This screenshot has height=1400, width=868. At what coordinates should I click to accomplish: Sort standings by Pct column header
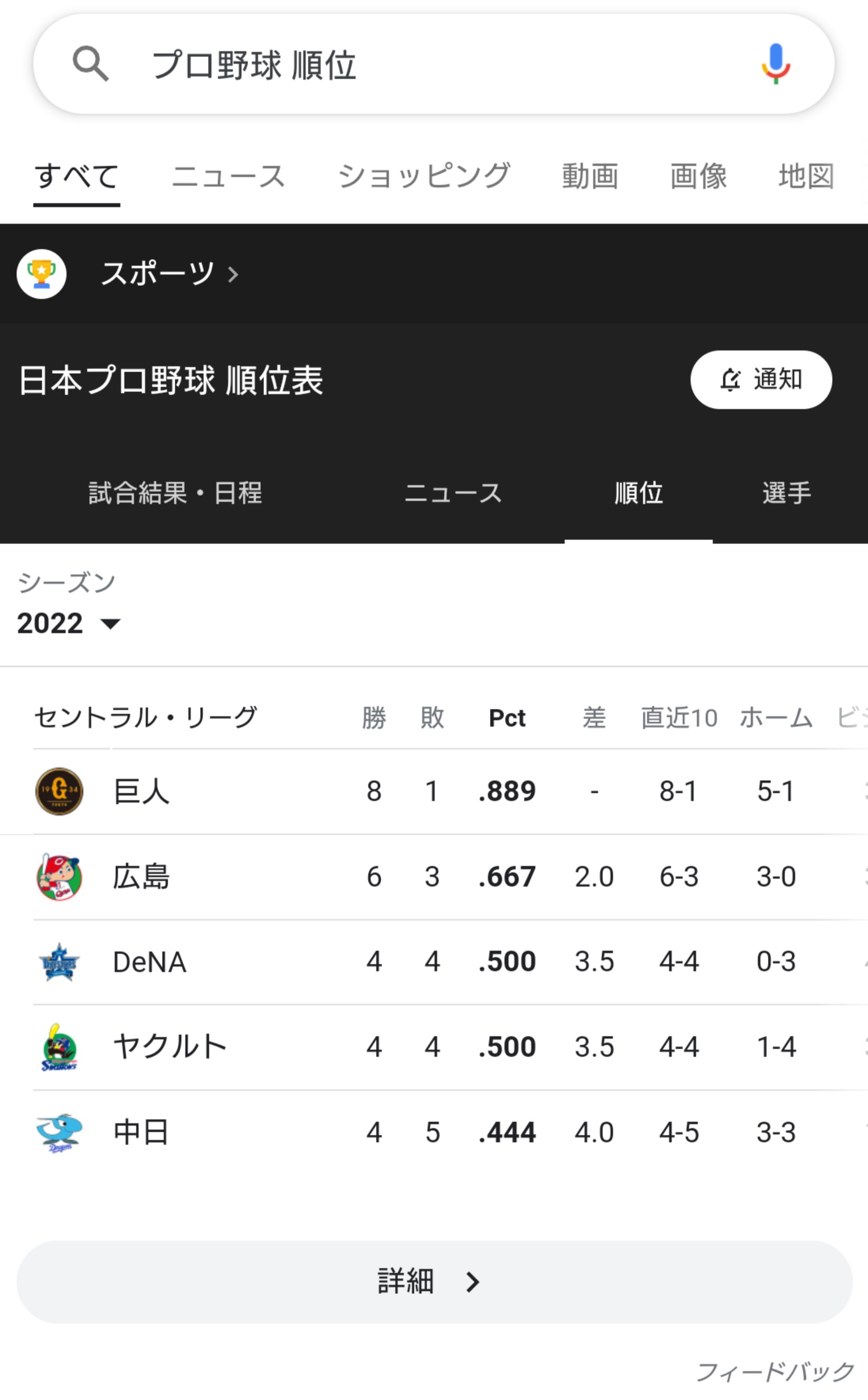507,717
